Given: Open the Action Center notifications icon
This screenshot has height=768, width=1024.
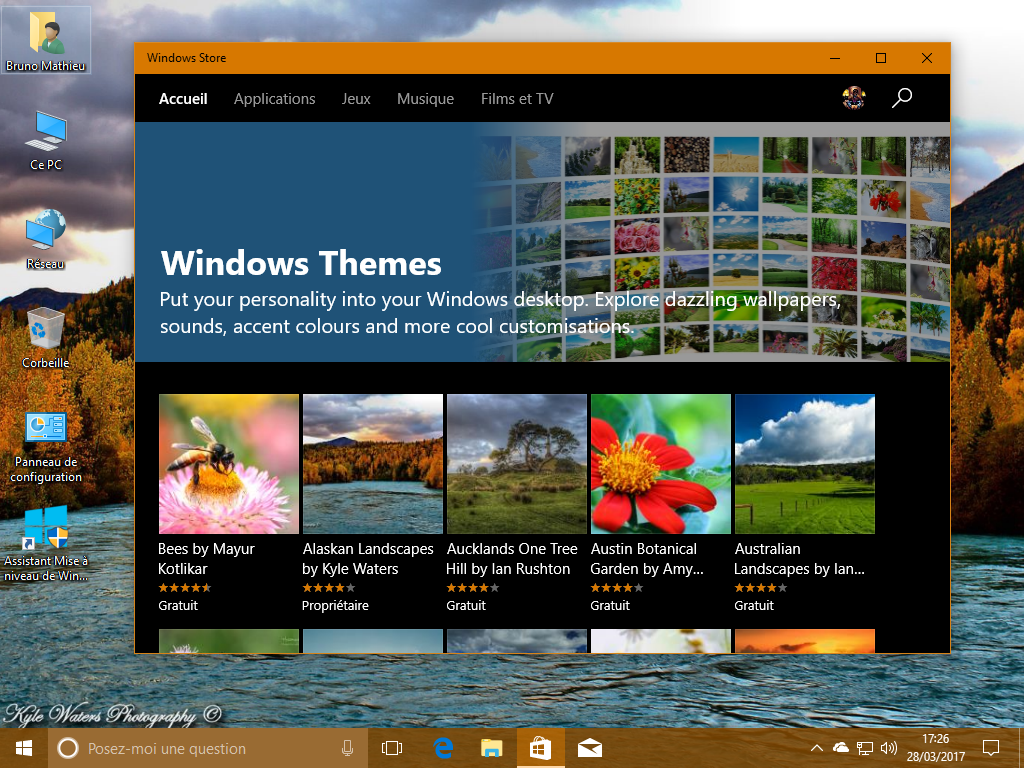Looking at the screenshot, I should click(991, 748).
